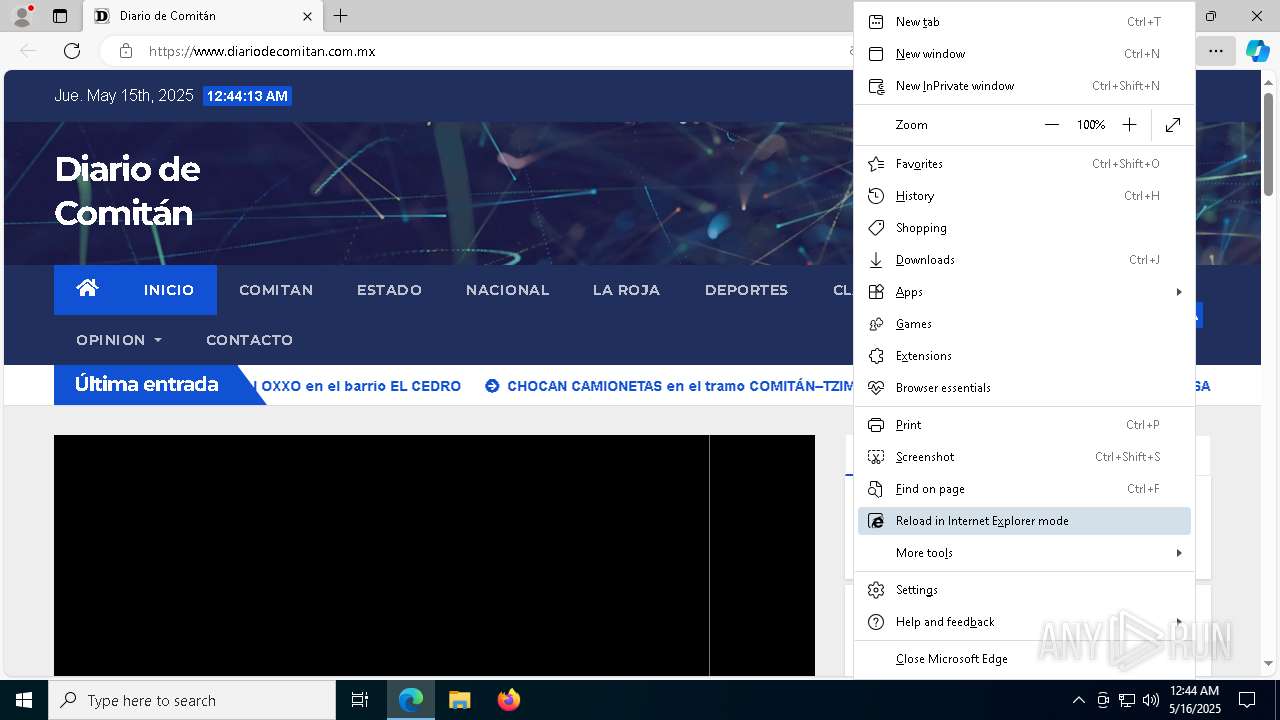
Task: Click INICIO nav button
Action: point(169,290)
